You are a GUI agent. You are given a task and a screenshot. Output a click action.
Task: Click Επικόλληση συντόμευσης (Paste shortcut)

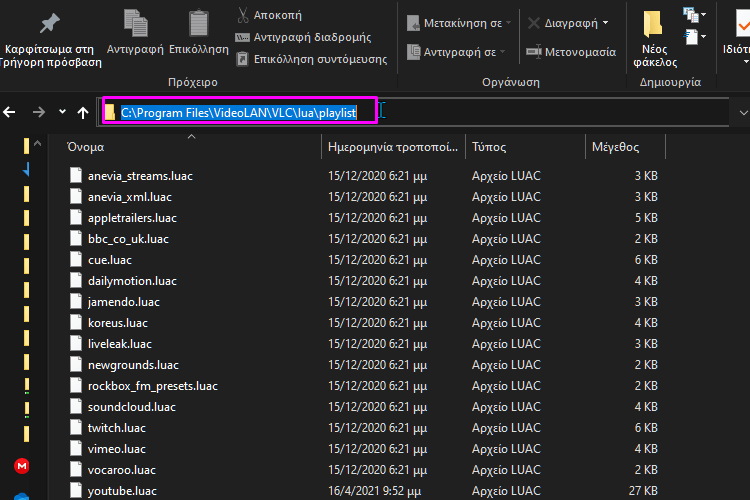(x=311, y=59)
